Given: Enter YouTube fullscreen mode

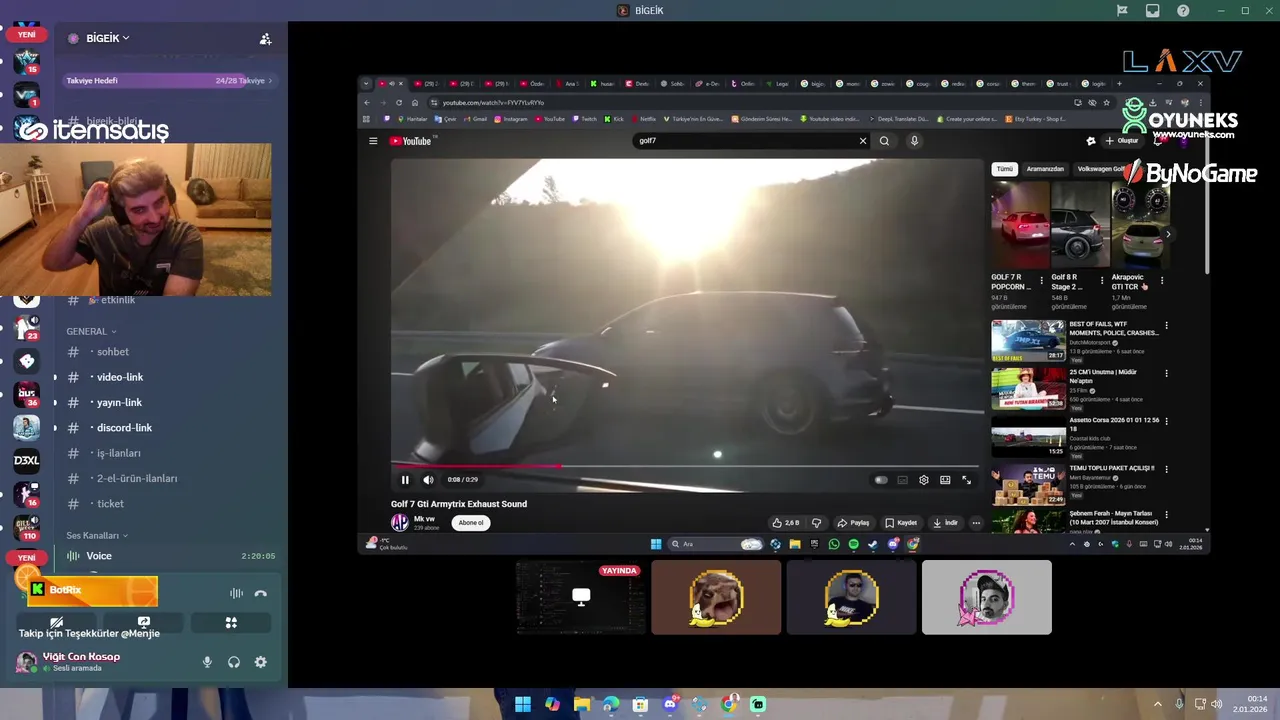Looking at the screenshot, I should coord(967,480).
